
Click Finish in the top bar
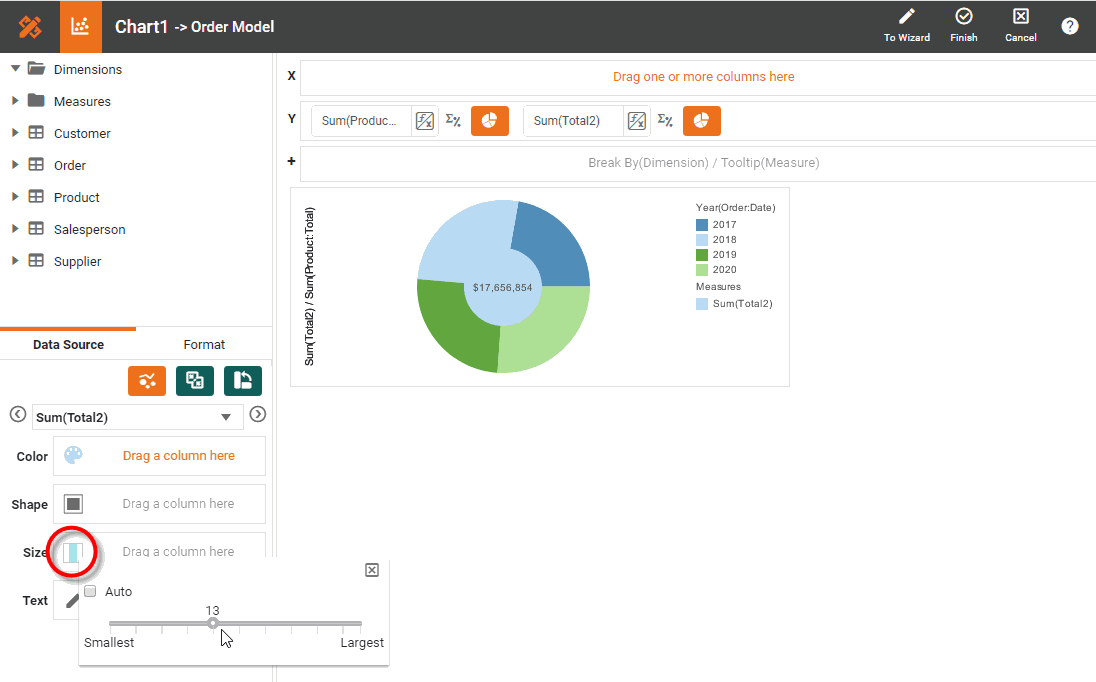964,26
